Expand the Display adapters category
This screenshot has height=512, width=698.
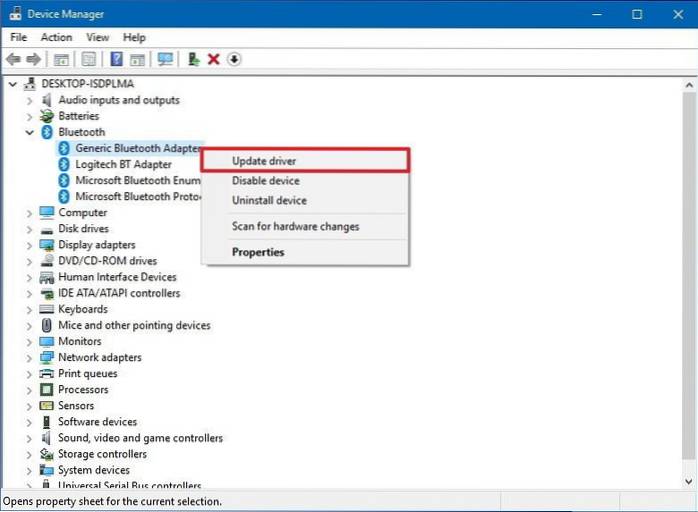point(27,245)
